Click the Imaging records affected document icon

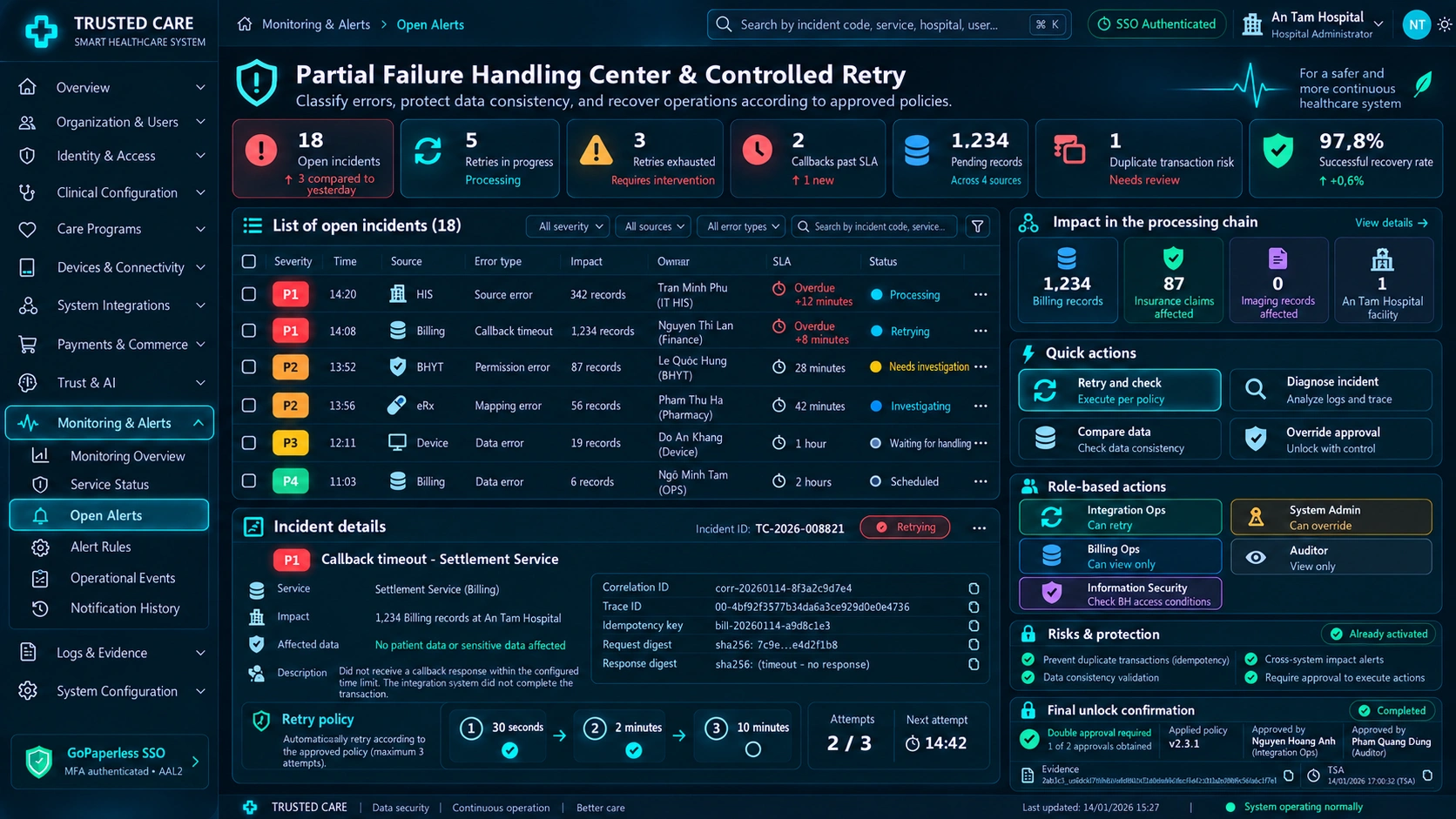(1277, 258)
